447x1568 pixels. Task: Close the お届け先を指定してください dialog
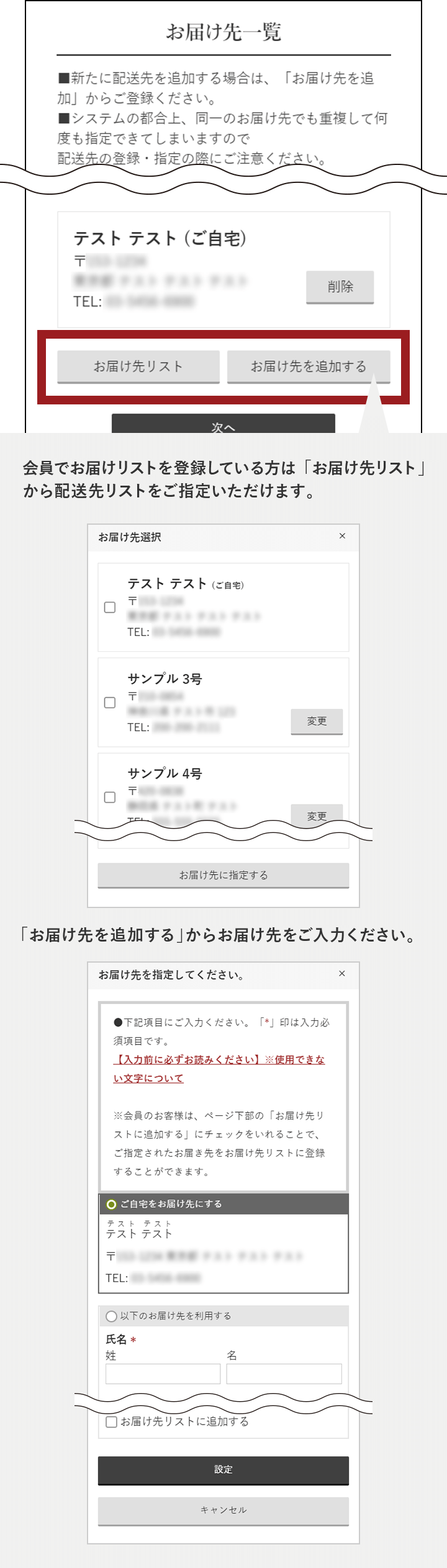[x=342, y=973]
